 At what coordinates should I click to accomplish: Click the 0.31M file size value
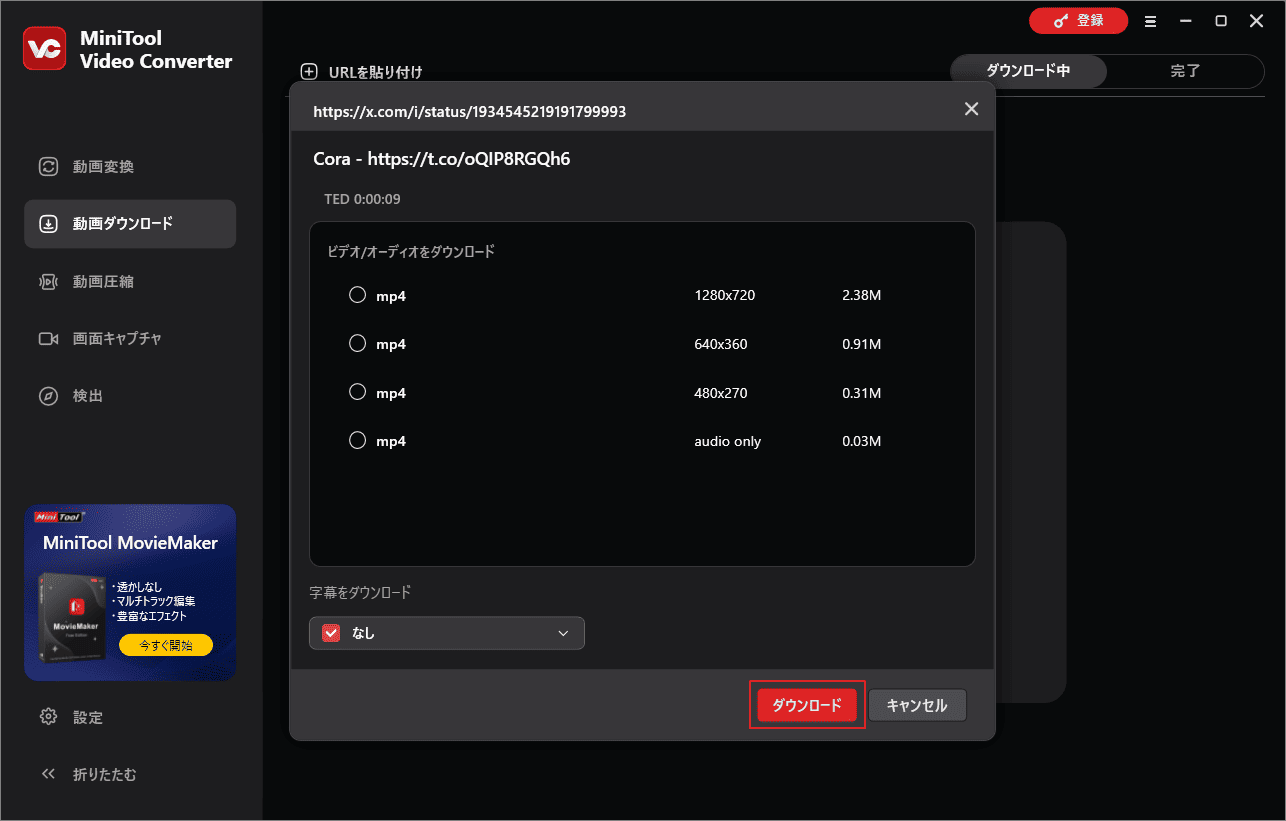tap(861, 393)
